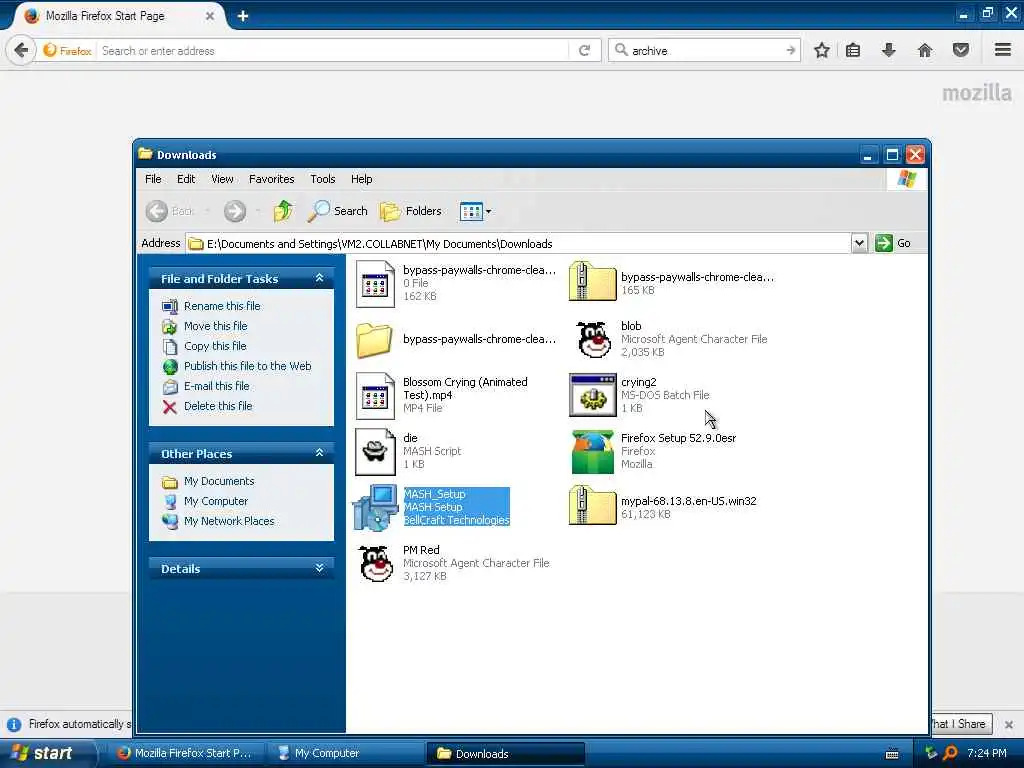Select the crying2 batch file icon
1024x768 pixels.
(592, 395)
